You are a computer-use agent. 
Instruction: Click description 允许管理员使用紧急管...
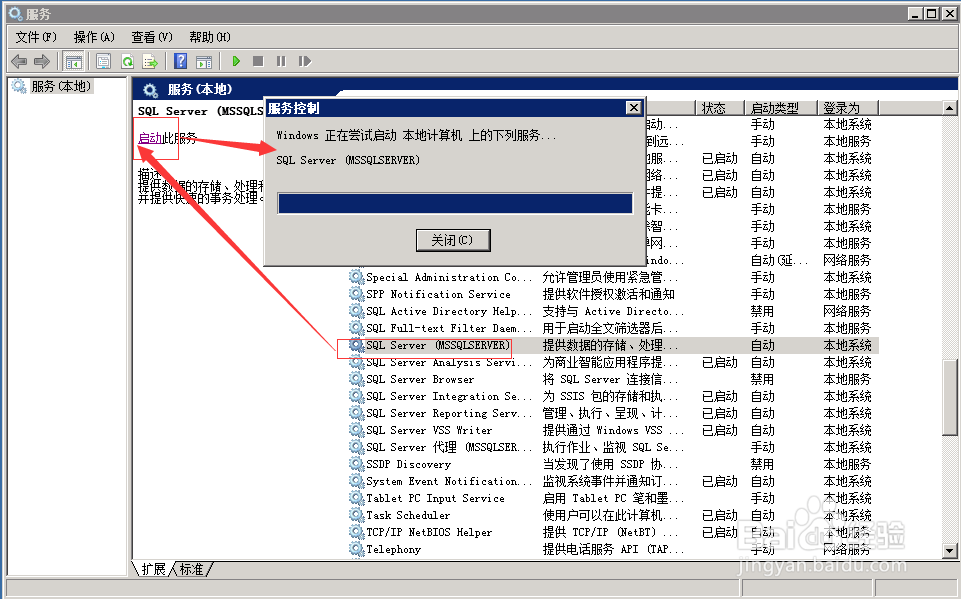click(610, 277)
